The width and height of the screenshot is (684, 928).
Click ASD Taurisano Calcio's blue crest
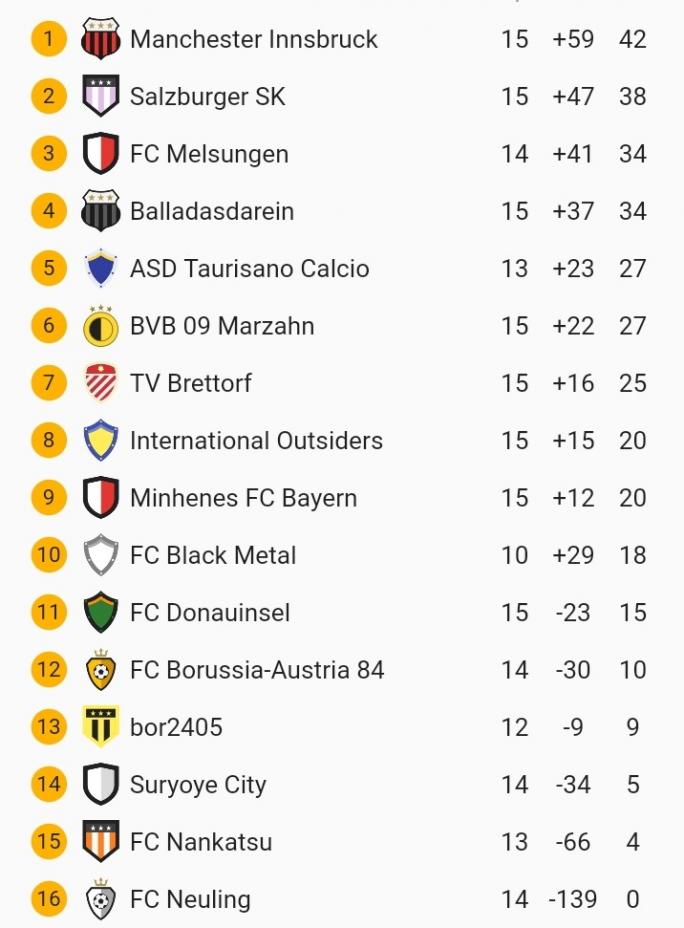[101, 268]
